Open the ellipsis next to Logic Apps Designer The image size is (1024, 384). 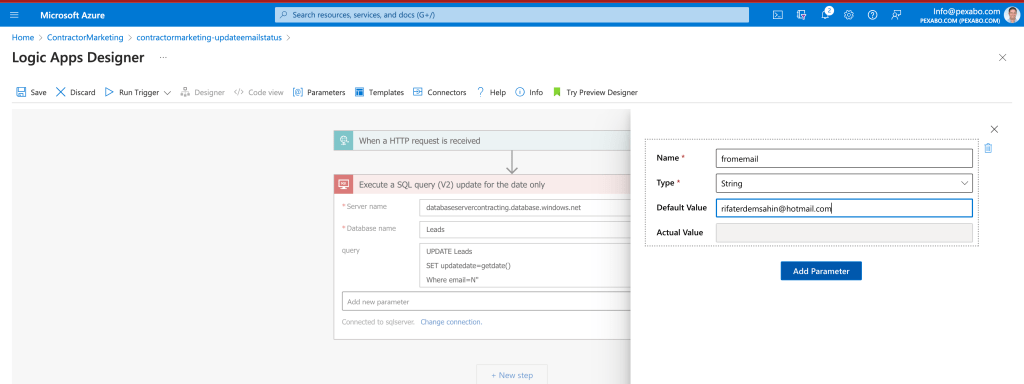[163, 57]
